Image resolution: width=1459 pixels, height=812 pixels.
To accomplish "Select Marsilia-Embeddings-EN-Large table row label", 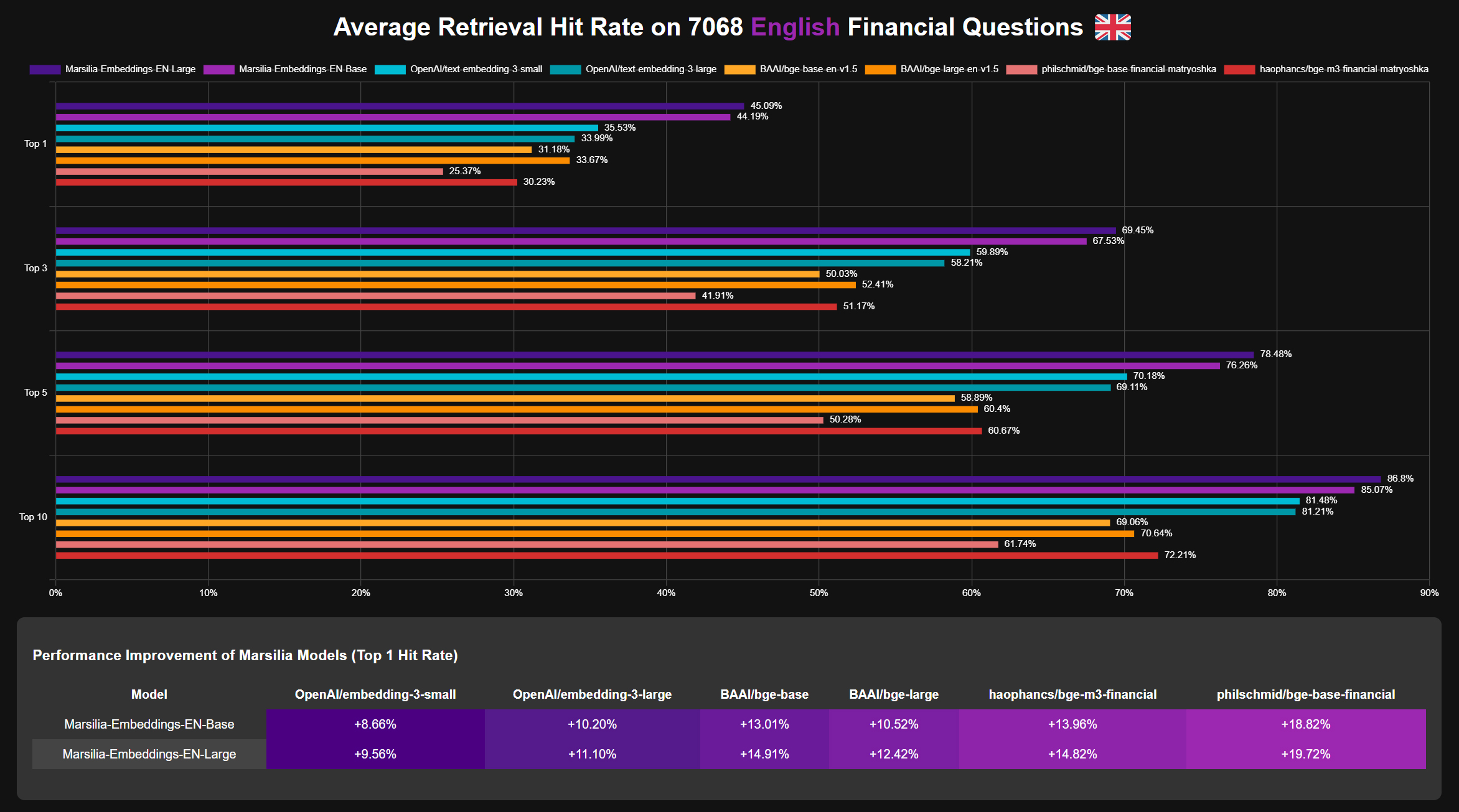I will coord(149,754).
